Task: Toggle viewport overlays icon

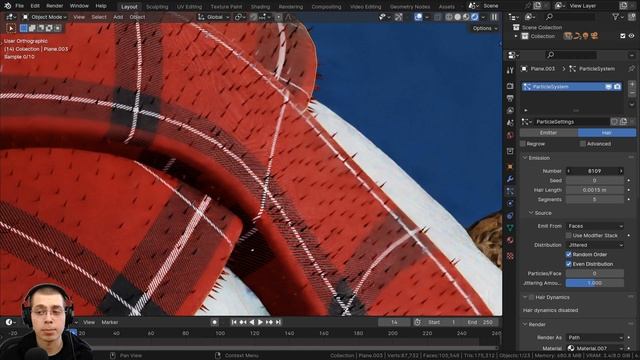Action: pyautogui.click(x=418, y=17)
